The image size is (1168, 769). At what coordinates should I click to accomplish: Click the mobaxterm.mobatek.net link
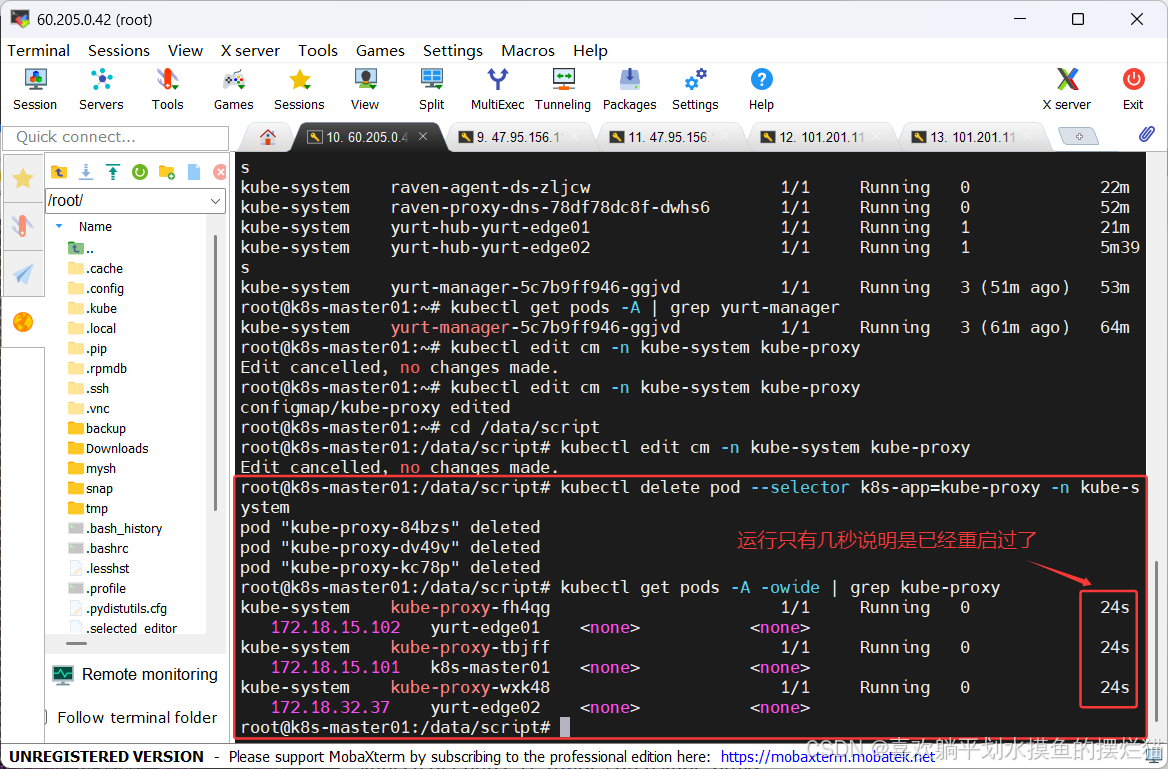pos(828,757)
